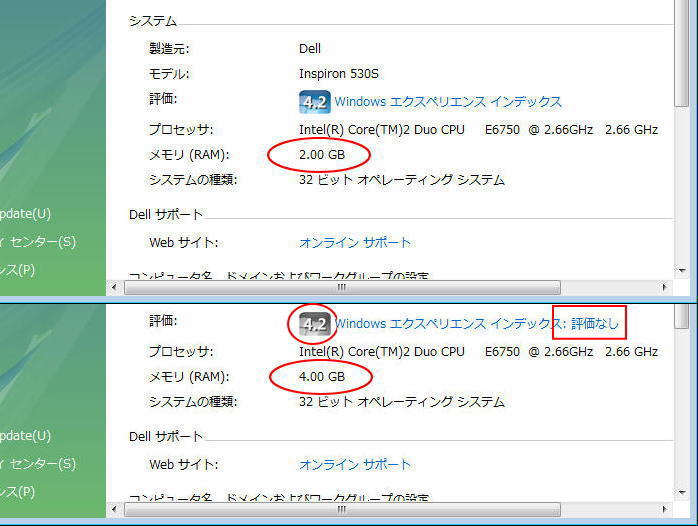
Task: Select the Inspiron 530S model text
Action: [339, 74]
